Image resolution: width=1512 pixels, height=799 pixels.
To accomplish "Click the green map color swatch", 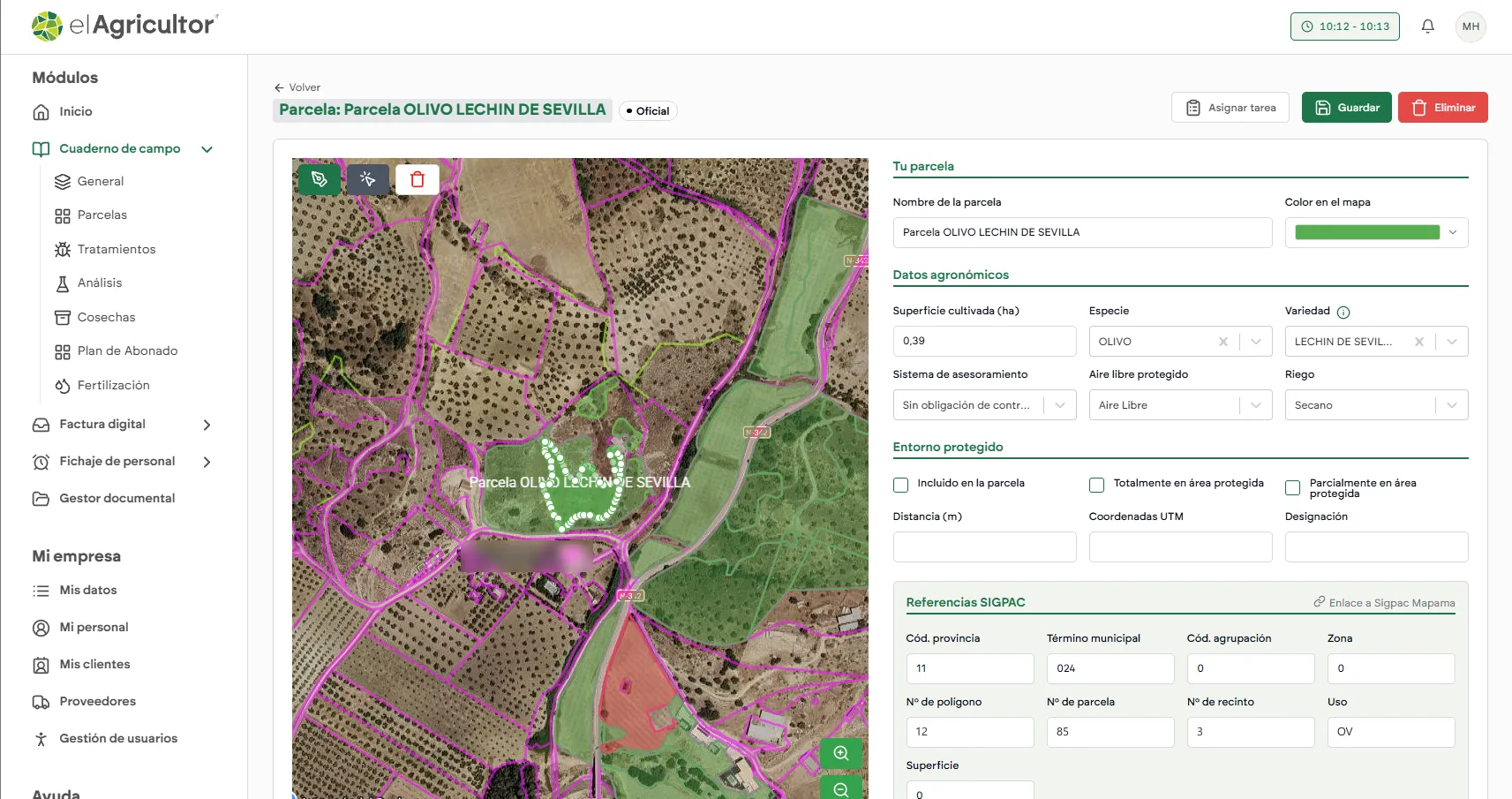I will pos(1367,232).
